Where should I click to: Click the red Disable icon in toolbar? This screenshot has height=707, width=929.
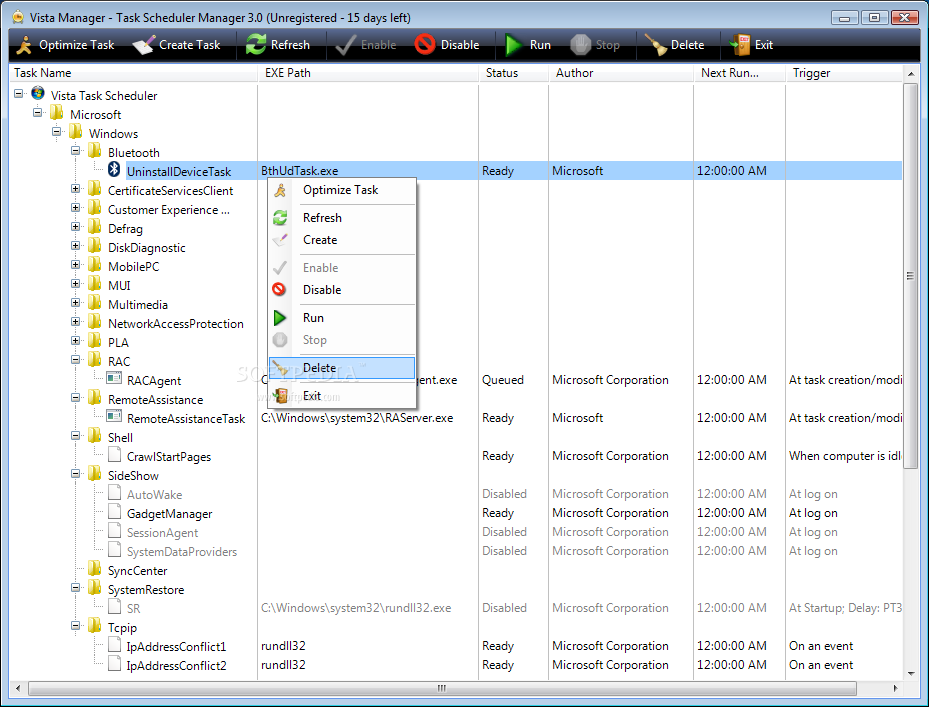[425, 44]
